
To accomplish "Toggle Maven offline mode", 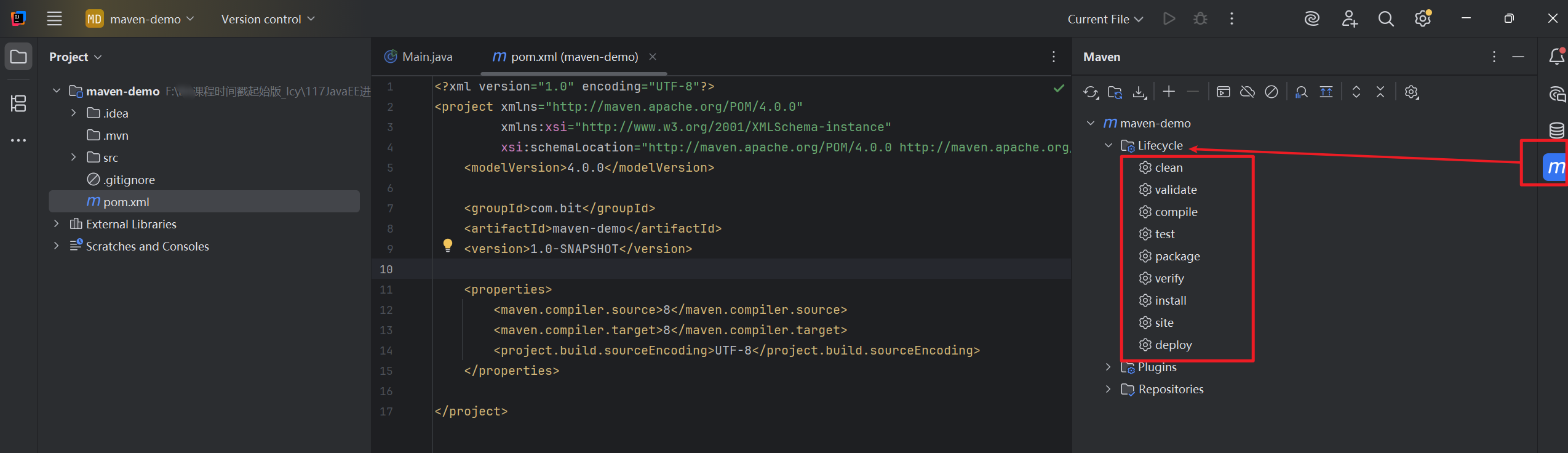I will (1248, 92).
